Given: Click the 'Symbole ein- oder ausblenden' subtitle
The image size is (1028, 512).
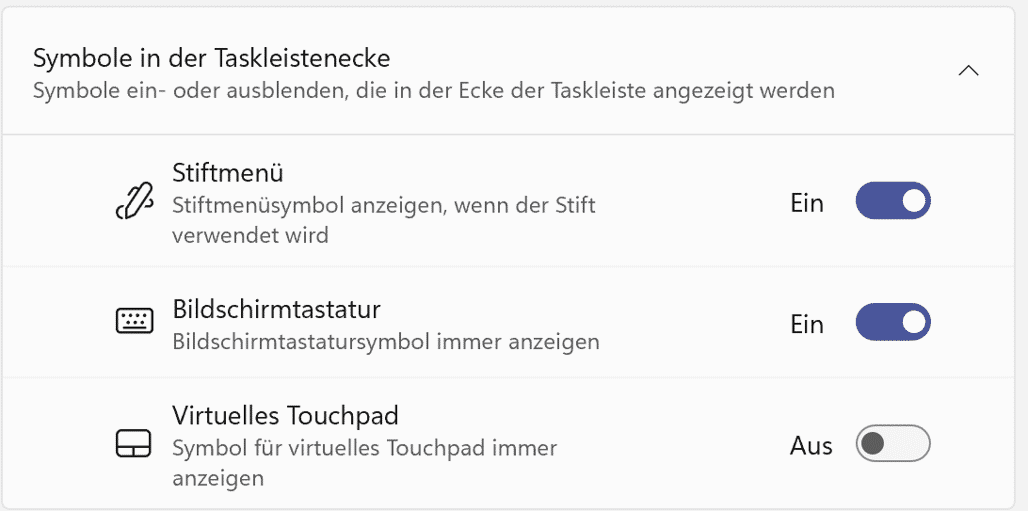Looking at the screenshot, I should [433, 91].
